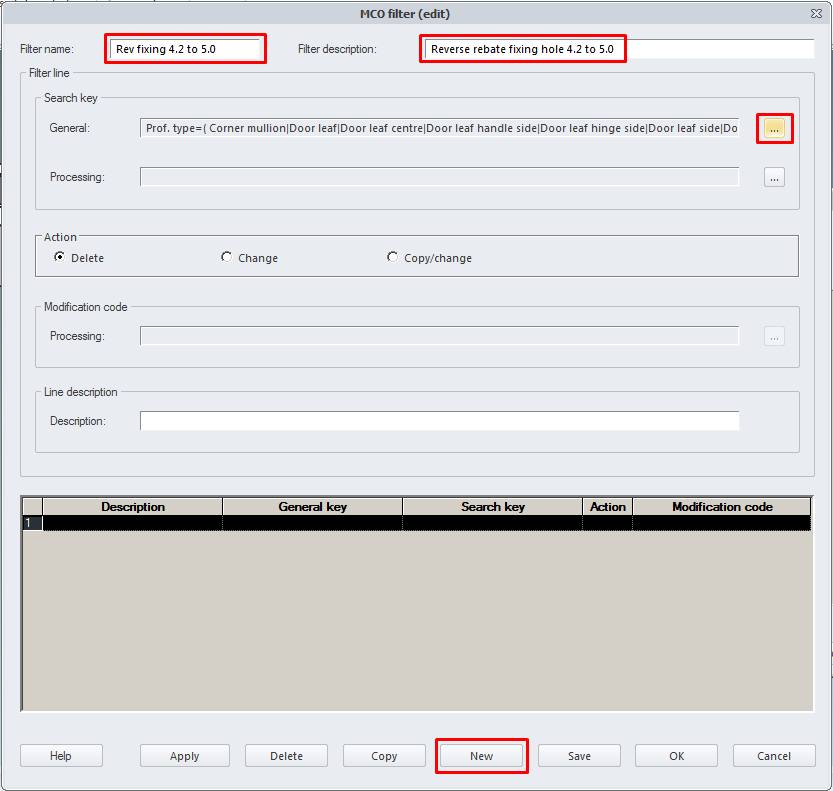The height and width of the screenshot is (791, 833).
Task: Click the Delete button at bottom
Action: [286, 756]
